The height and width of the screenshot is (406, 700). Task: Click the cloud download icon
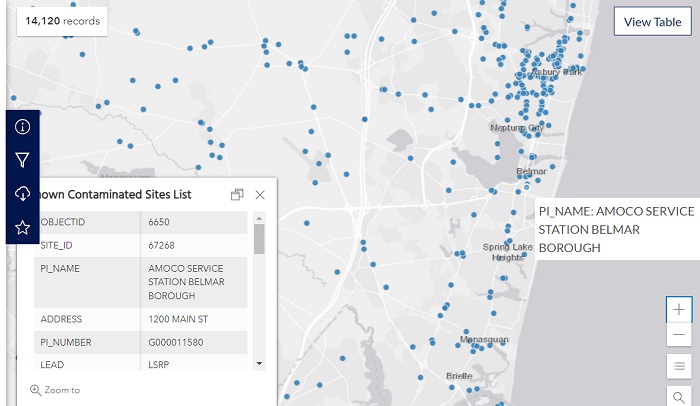tap(22, 193)
